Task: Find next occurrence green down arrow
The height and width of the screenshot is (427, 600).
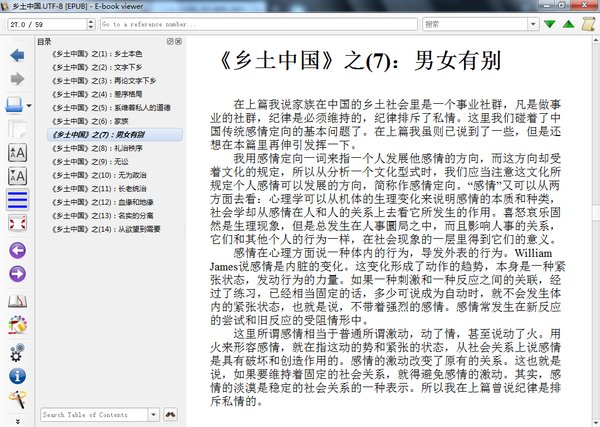Action: coord(549,24)
